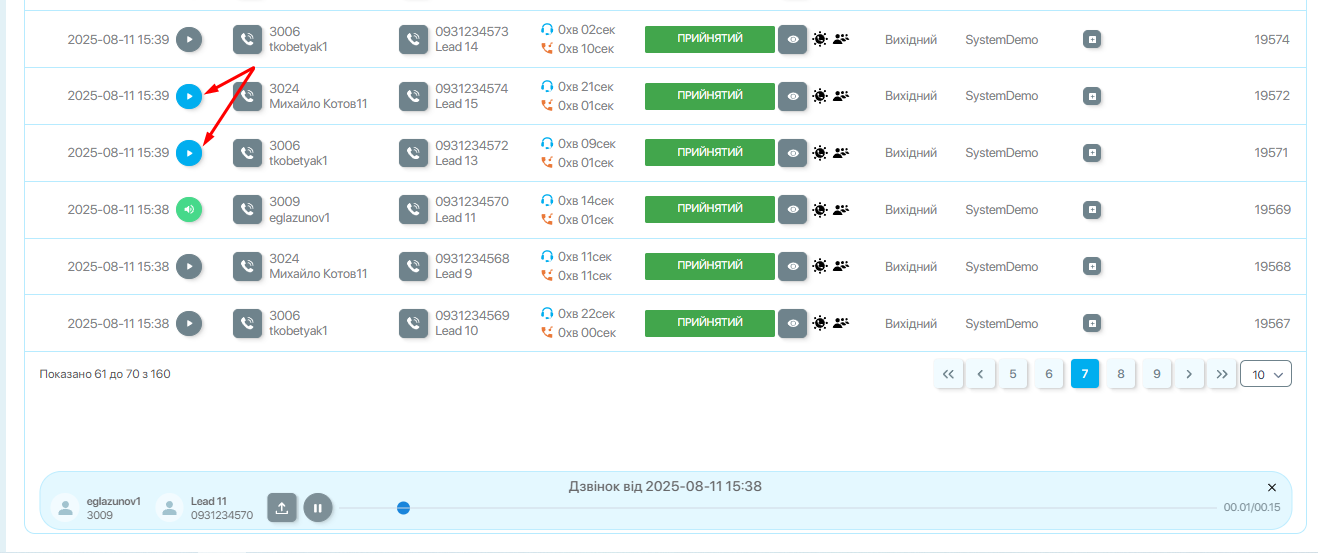Viewport: 1318px width, 553px height.
Task: Toggle eye view button on call 19574
Action: 792,40
